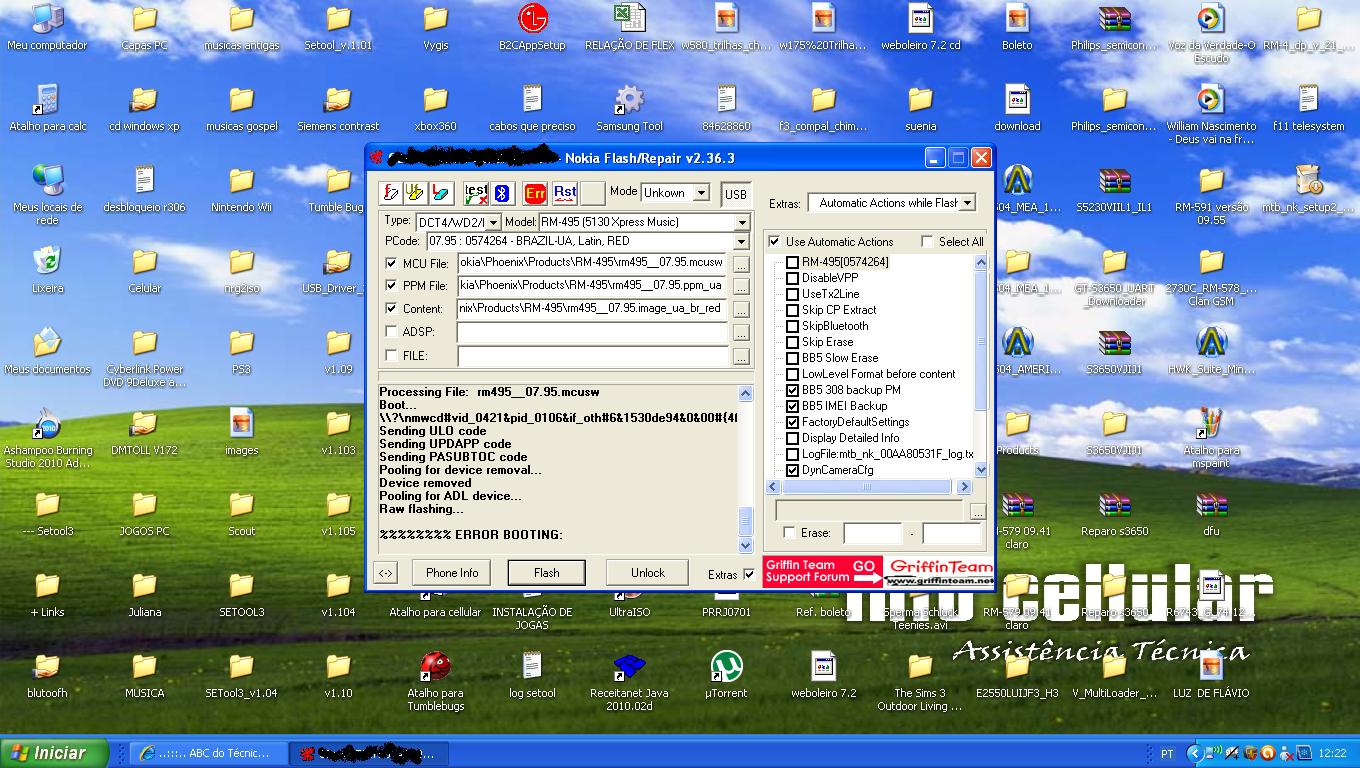Select the B2CAppSetup LG icon
Image resolution: width=1360 pixels, height=768 pixels.
point(532,28)
